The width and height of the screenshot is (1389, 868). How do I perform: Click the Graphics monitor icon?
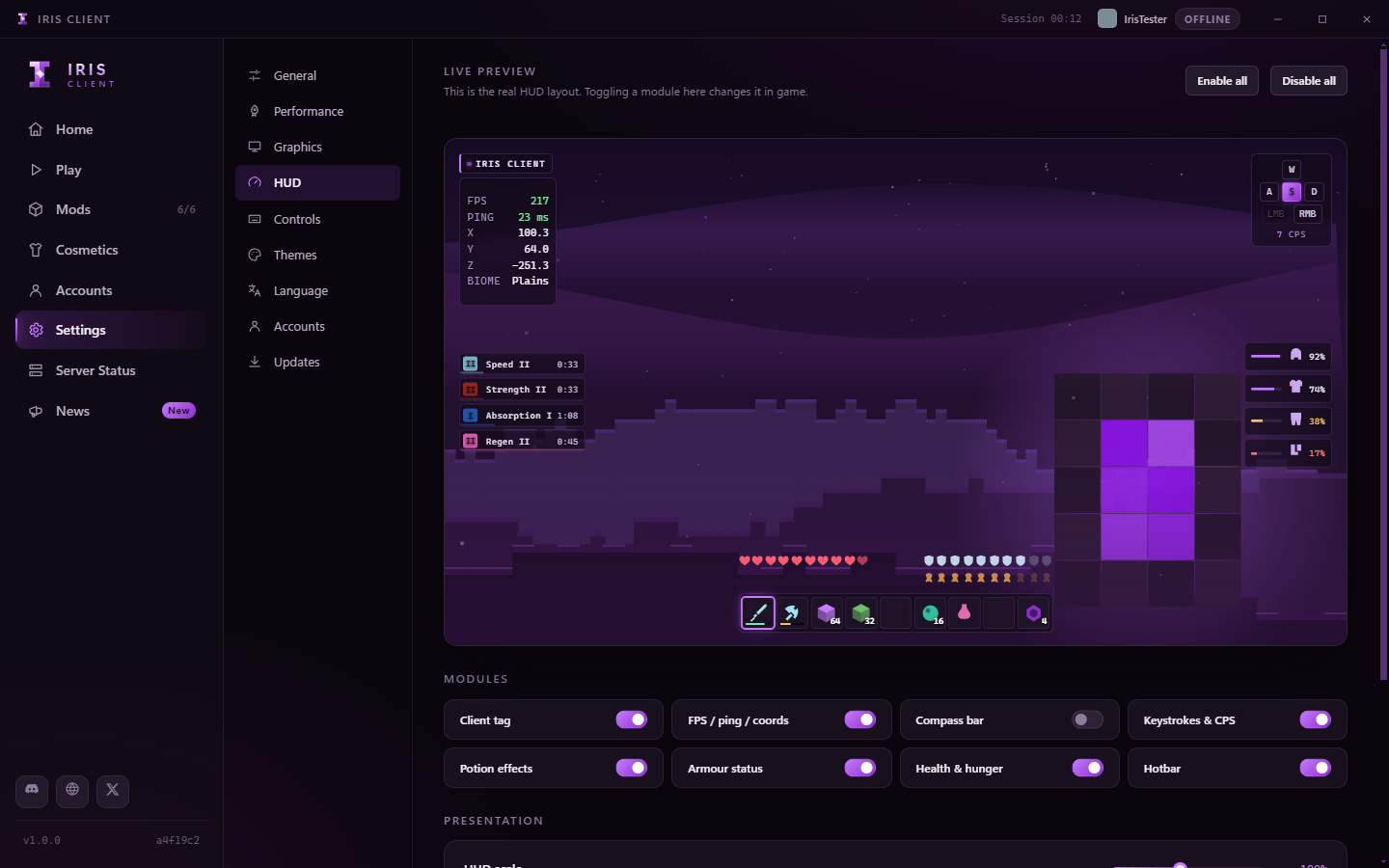coord(255,147)
